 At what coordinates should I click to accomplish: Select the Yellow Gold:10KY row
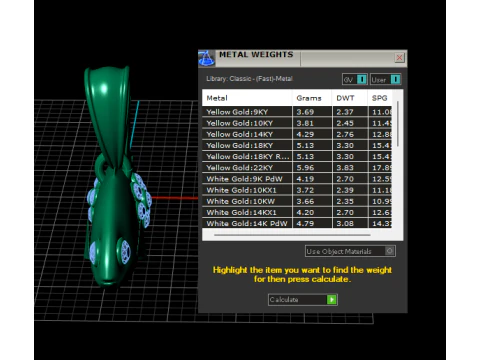(x=297, y=123)
